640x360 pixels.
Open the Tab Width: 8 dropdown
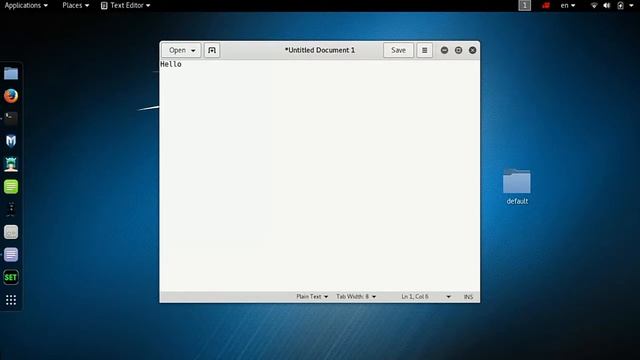tap(356, 297)
